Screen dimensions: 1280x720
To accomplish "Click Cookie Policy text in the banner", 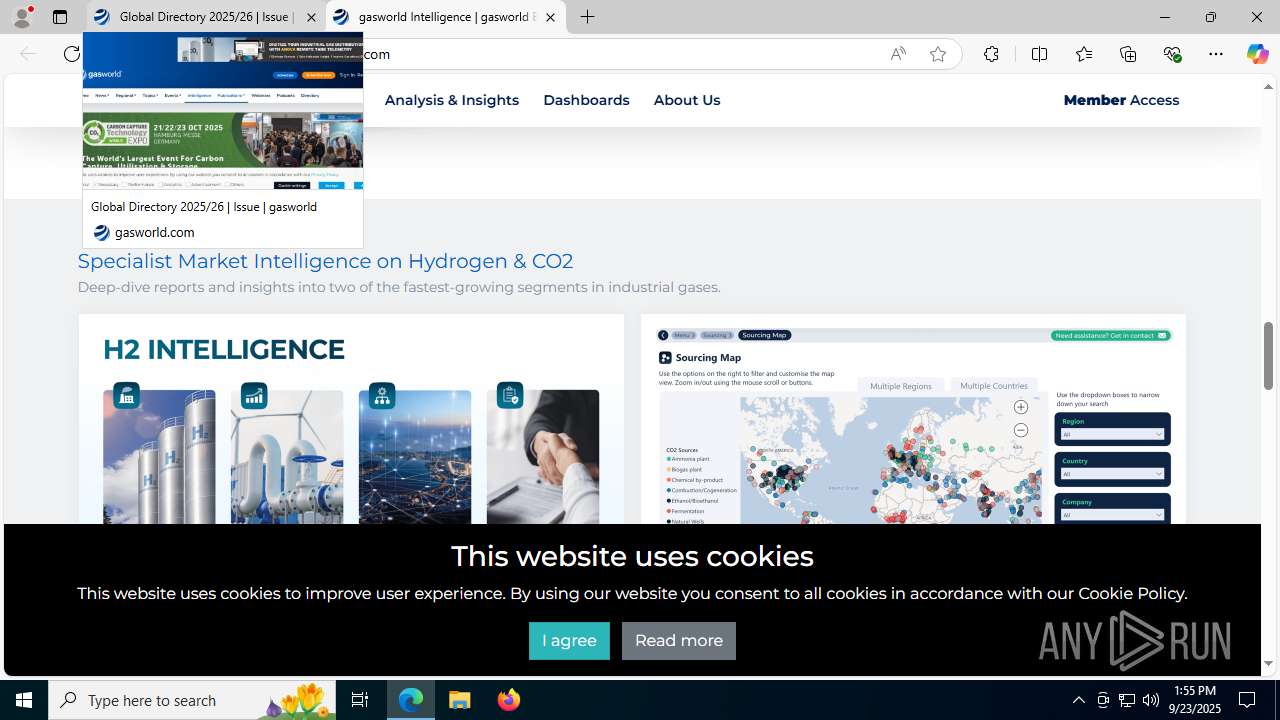I will tap(1130, 593).
